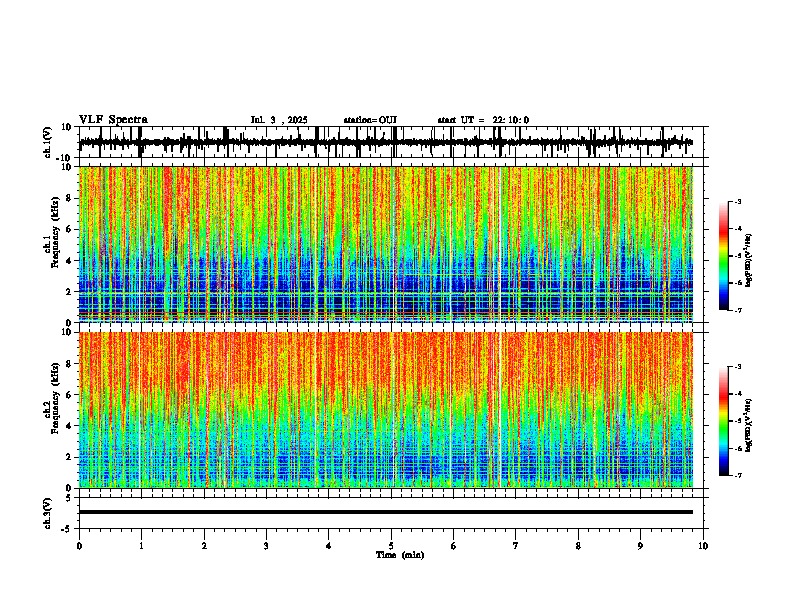792x612 pixels.
Task: Click the ch.2 color bar log(PSD) label
Action: [x=749, y=426]
